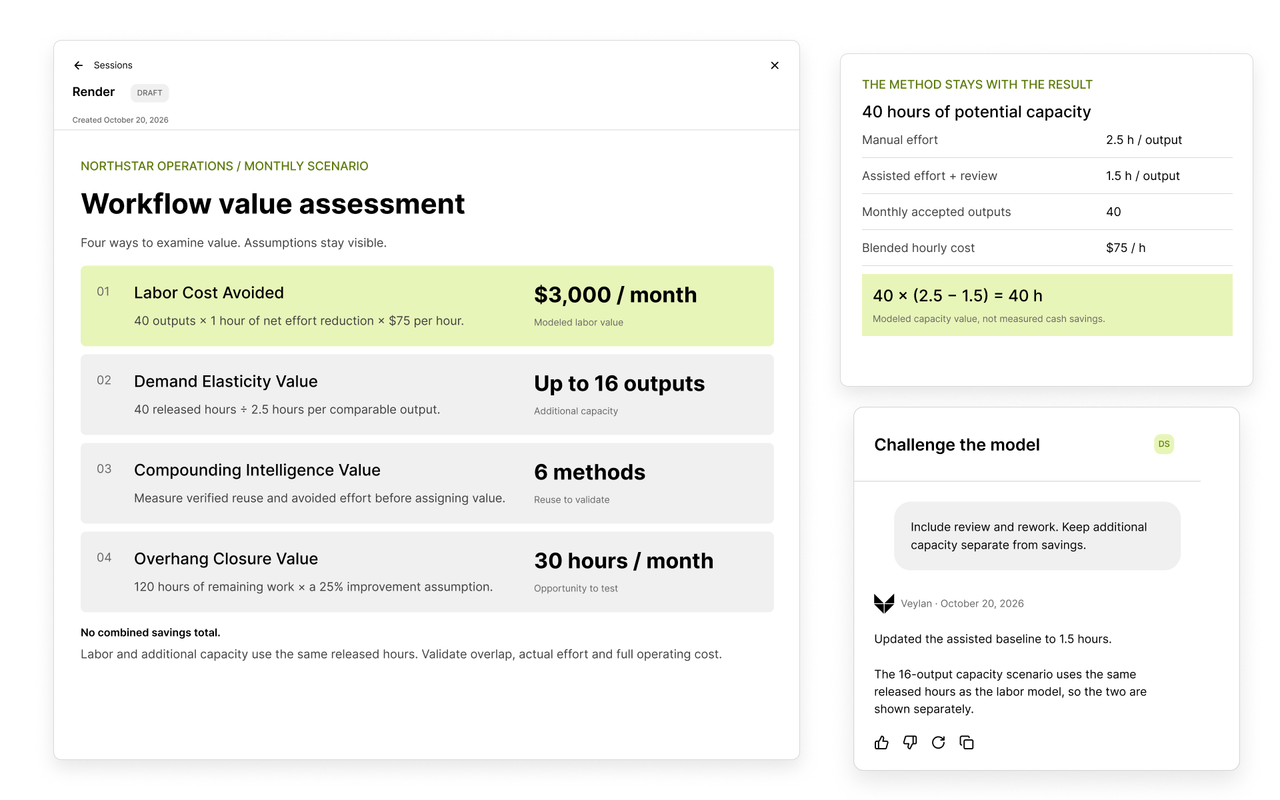Copy Veylan's response text
The image size is (1280, 800).
[x=966, y=742]
